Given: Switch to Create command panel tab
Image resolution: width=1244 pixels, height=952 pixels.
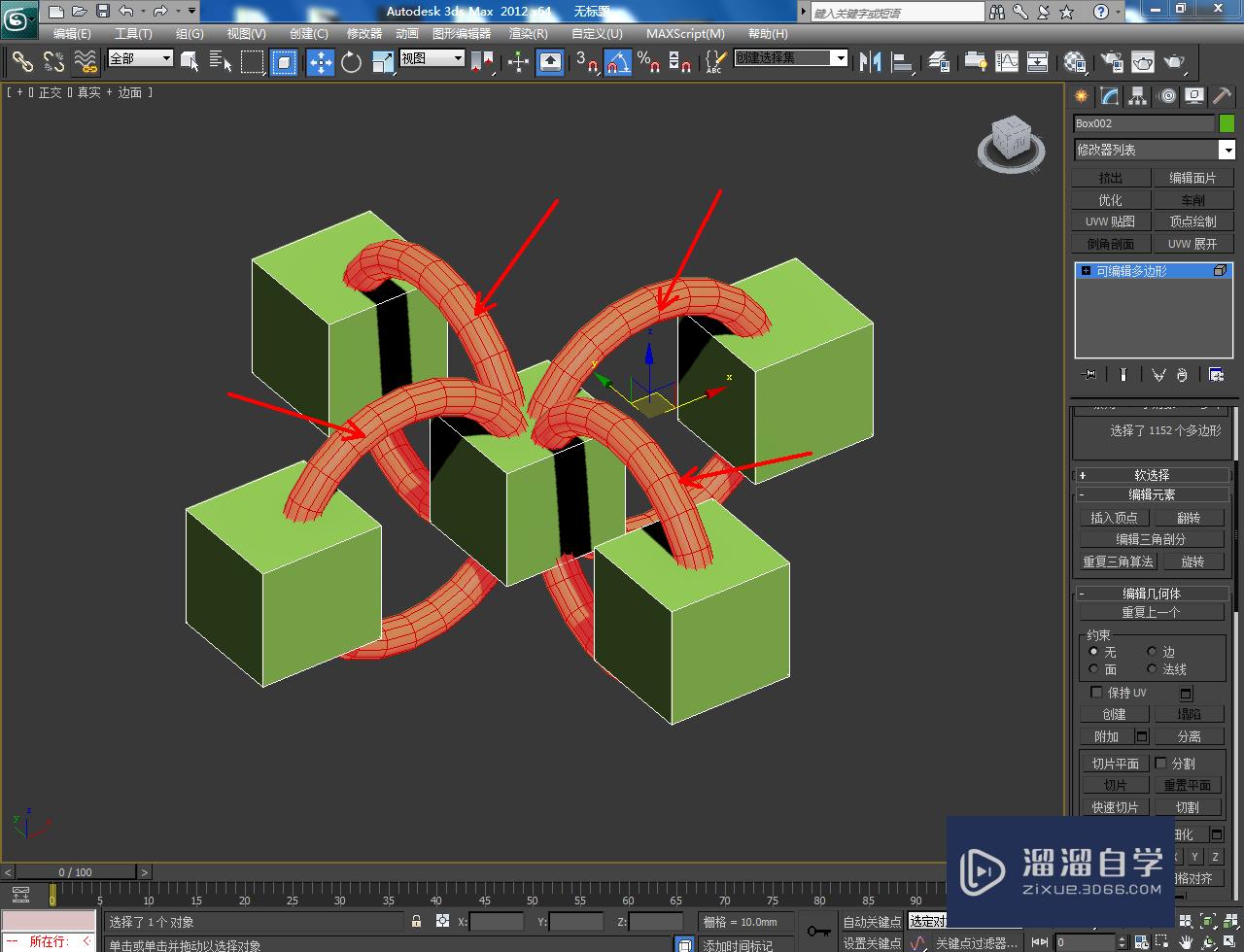Looking at the screenshot, I should click(1081, 96).
